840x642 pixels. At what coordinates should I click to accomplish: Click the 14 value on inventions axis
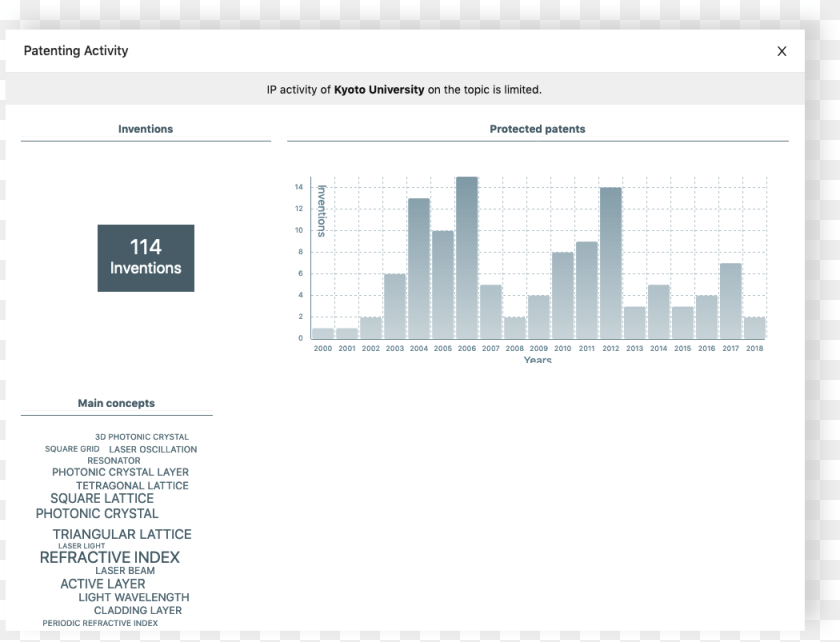coord(298,187)
